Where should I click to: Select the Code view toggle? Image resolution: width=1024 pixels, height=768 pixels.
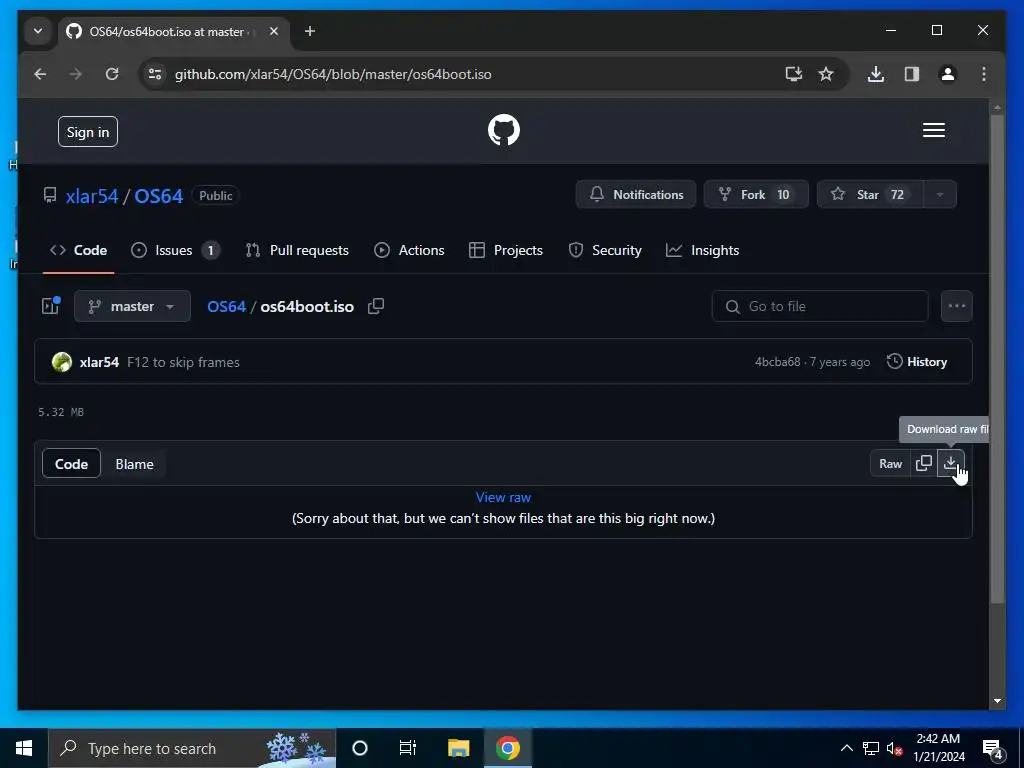71,464
